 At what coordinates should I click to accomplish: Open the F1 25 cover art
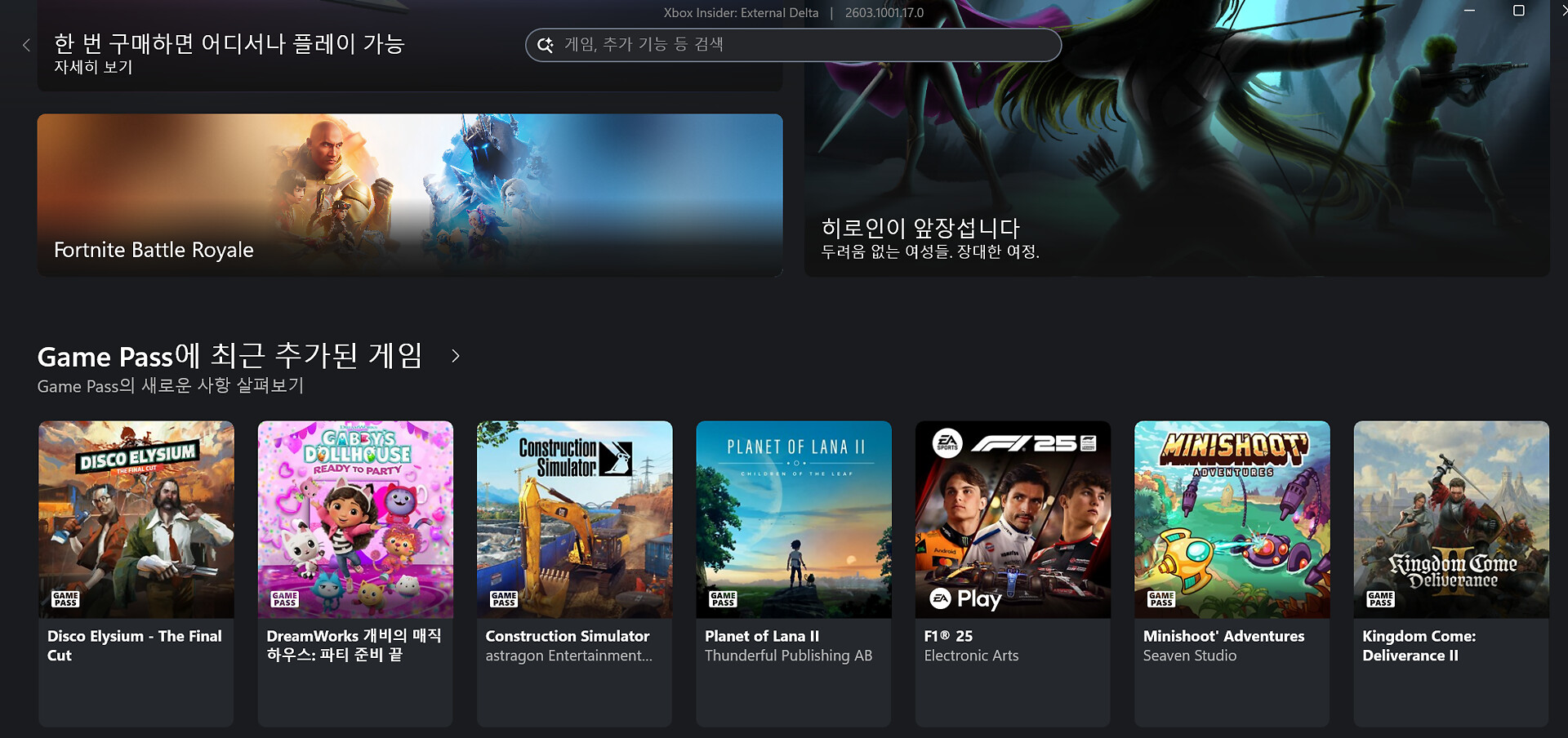tap(1013, 519)
